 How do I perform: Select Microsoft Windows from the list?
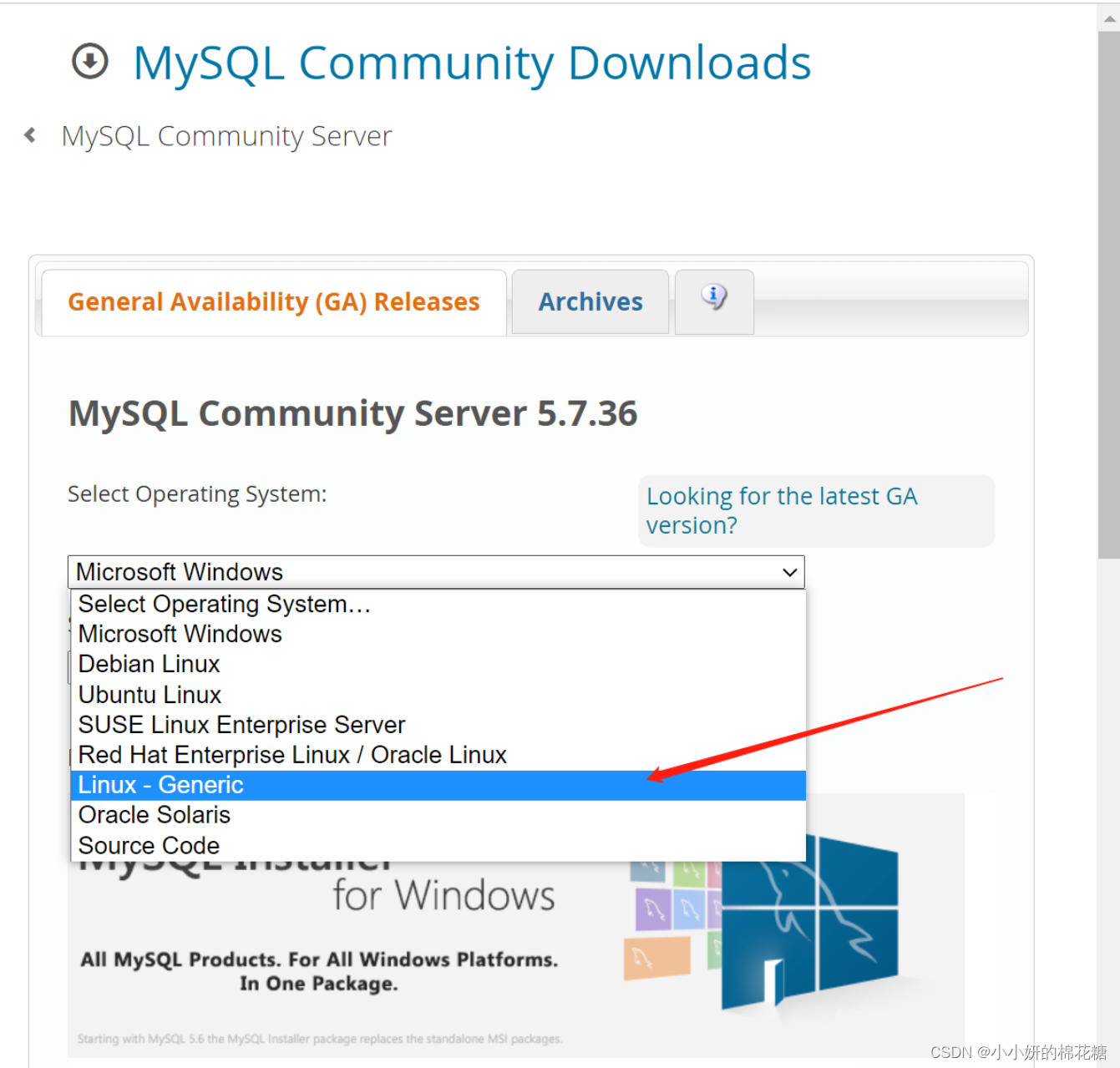438,634
